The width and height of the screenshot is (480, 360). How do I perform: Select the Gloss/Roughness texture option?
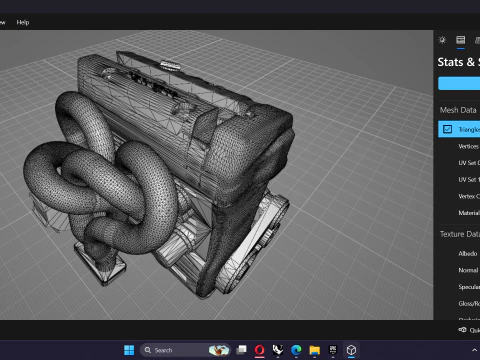coord(459,304)
